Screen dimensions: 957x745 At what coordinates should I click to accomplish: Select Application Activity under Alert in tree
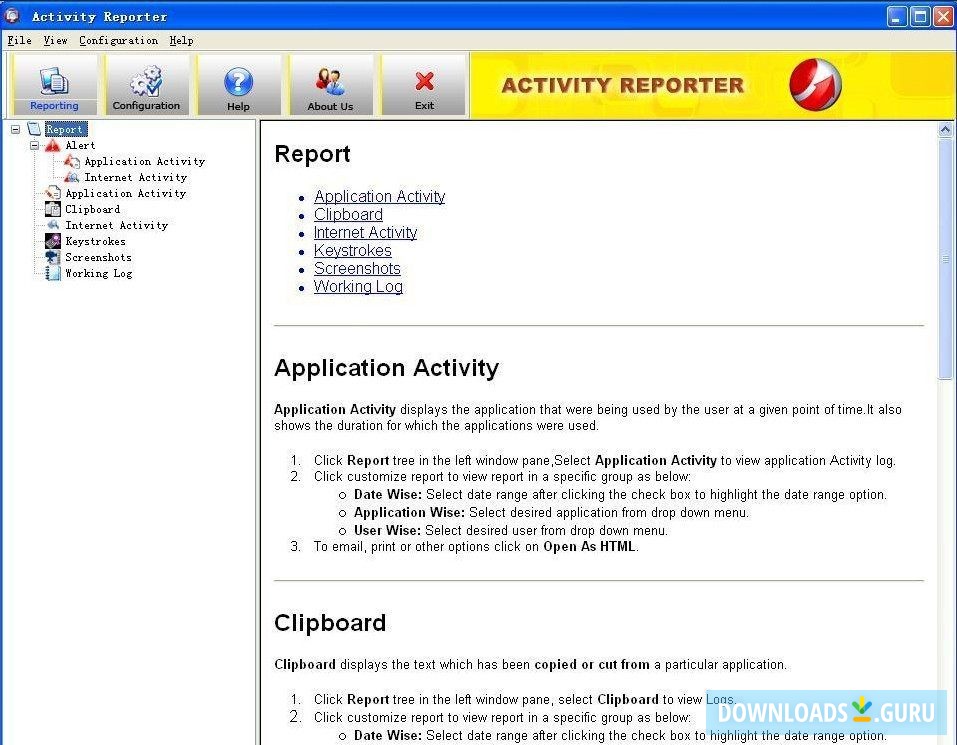pos(145,161)
